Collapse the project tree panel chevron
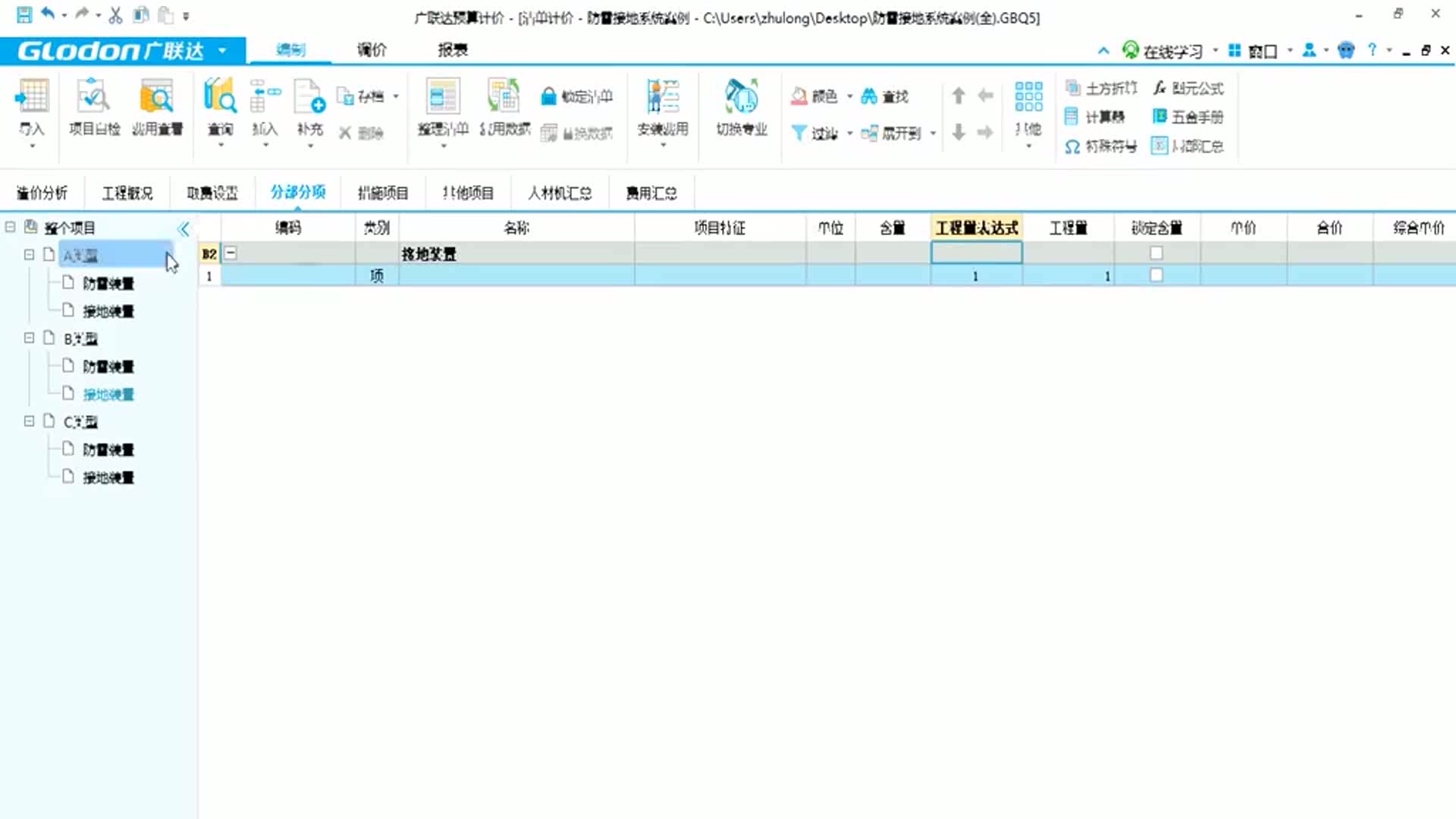This screenshot has height=819, width=1456. point(184,228)
